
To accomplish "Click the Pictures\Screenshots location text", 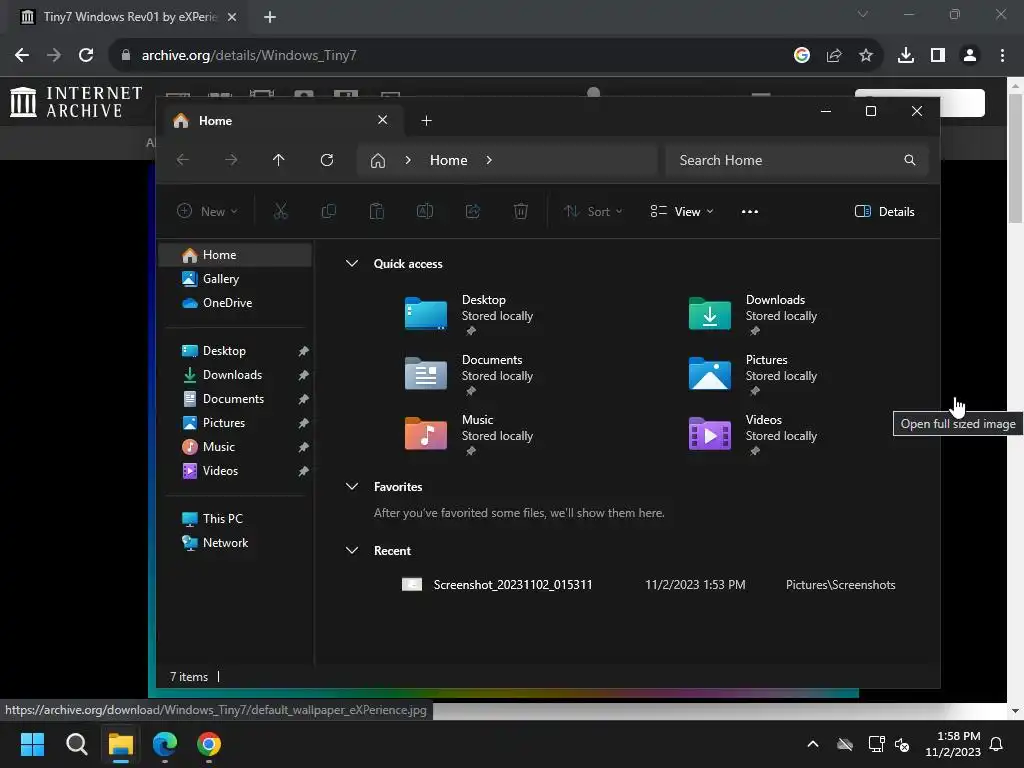I will [x=840, y=585].
